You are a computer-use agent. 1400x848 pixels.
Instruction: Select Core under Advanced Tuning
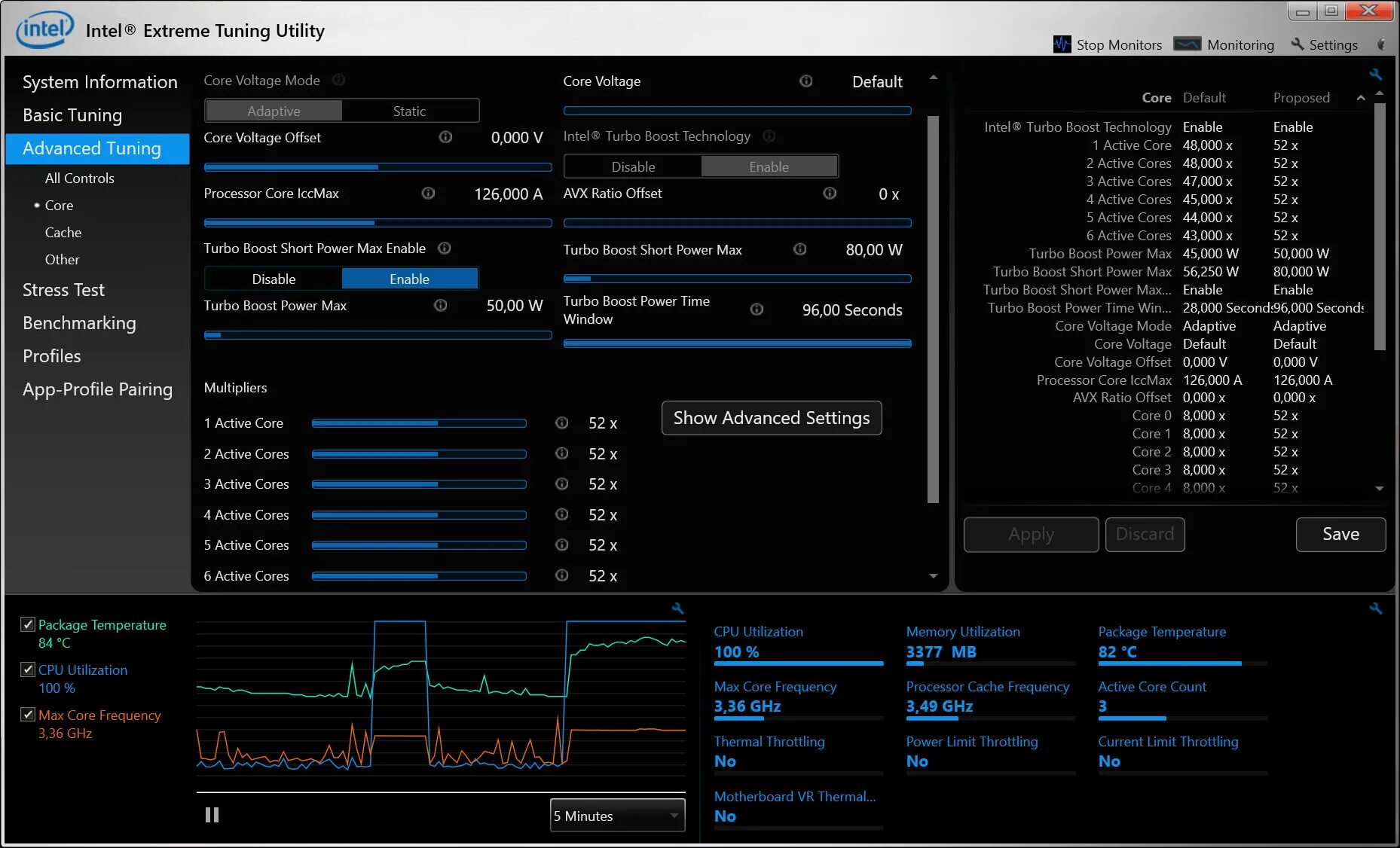pos(59,206)
